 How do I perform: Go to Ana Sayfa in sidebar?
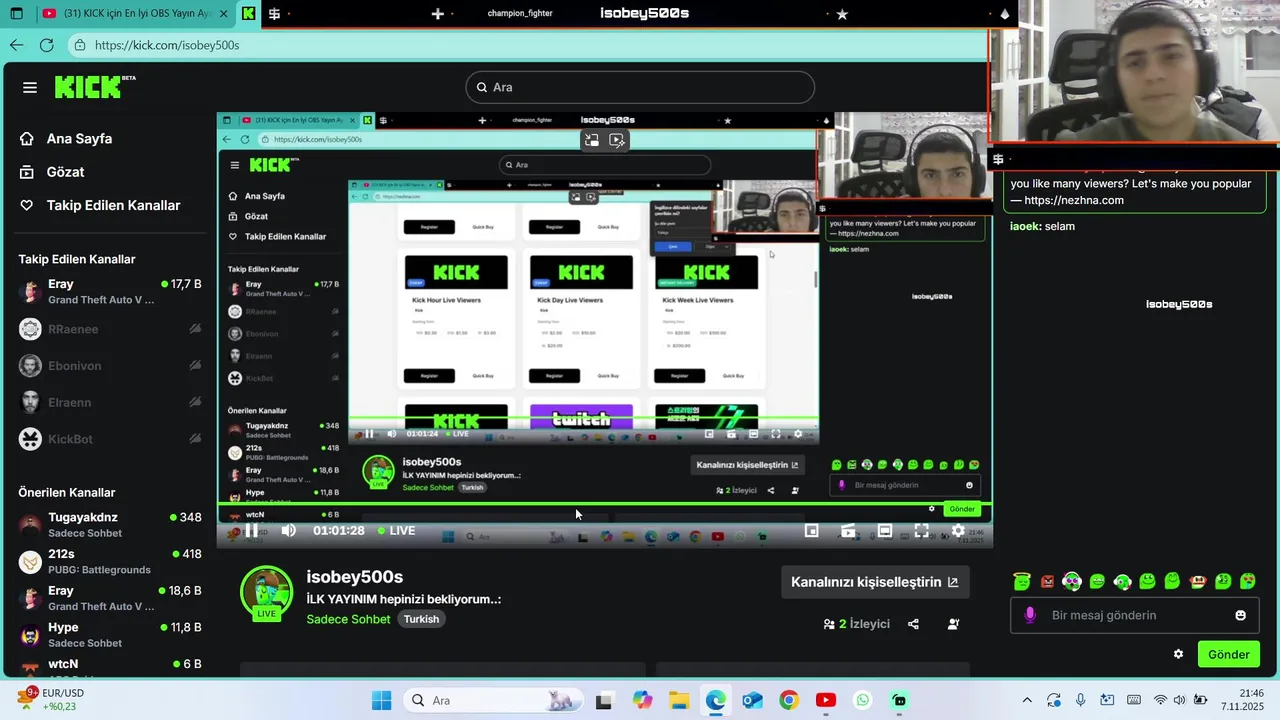click(79, 139)
